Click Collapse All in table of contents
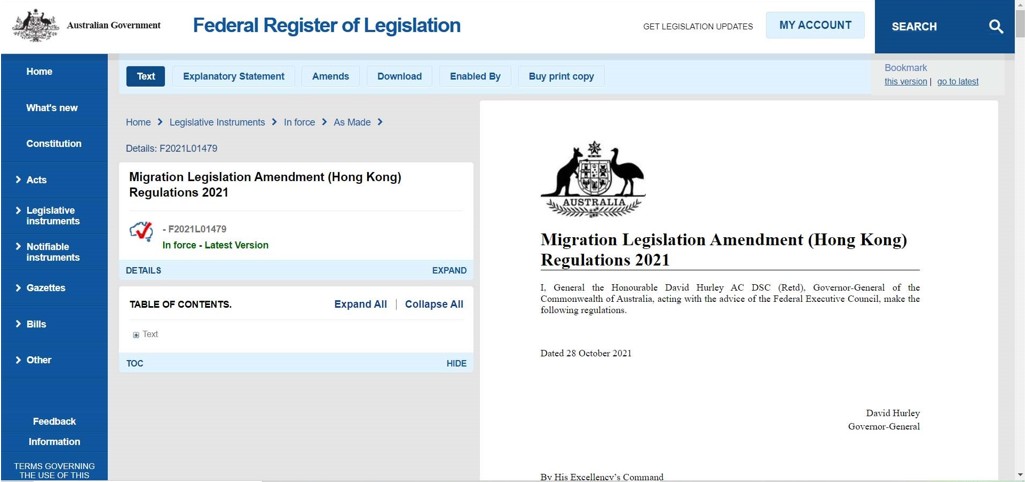1025x482 pixels. tap(434, 304)
